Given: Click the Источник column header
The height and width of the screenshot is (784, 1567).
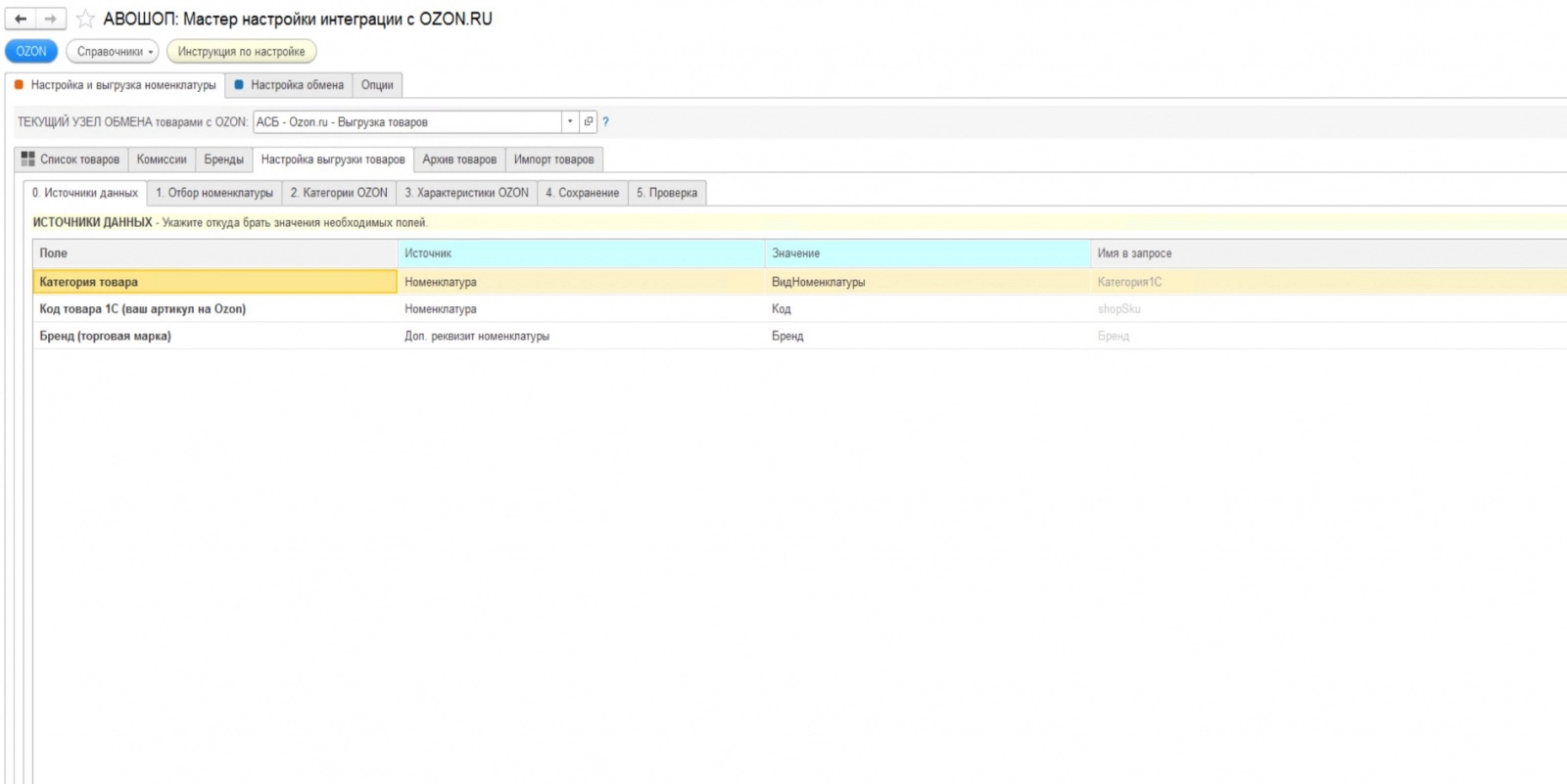Looking at the screenshot, I should point(582,254).
